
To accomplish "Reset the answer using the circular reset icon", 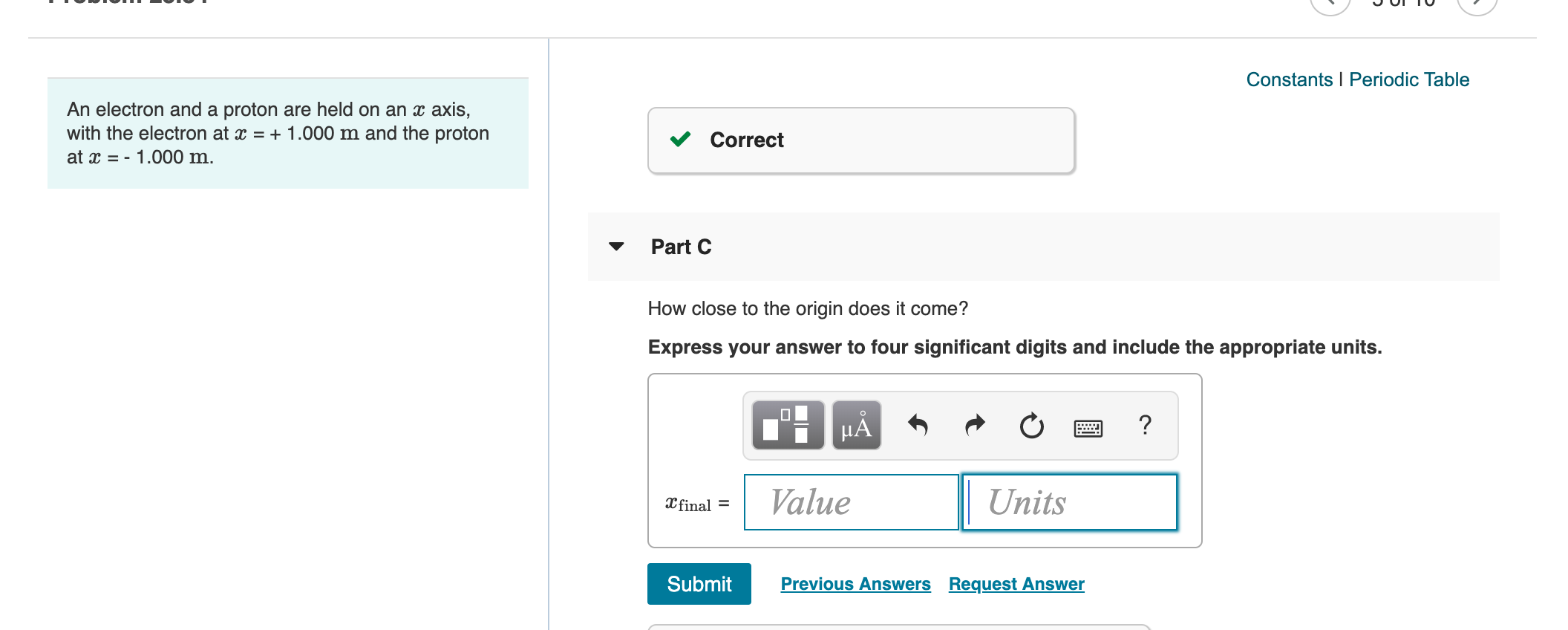I will 1031,426.
